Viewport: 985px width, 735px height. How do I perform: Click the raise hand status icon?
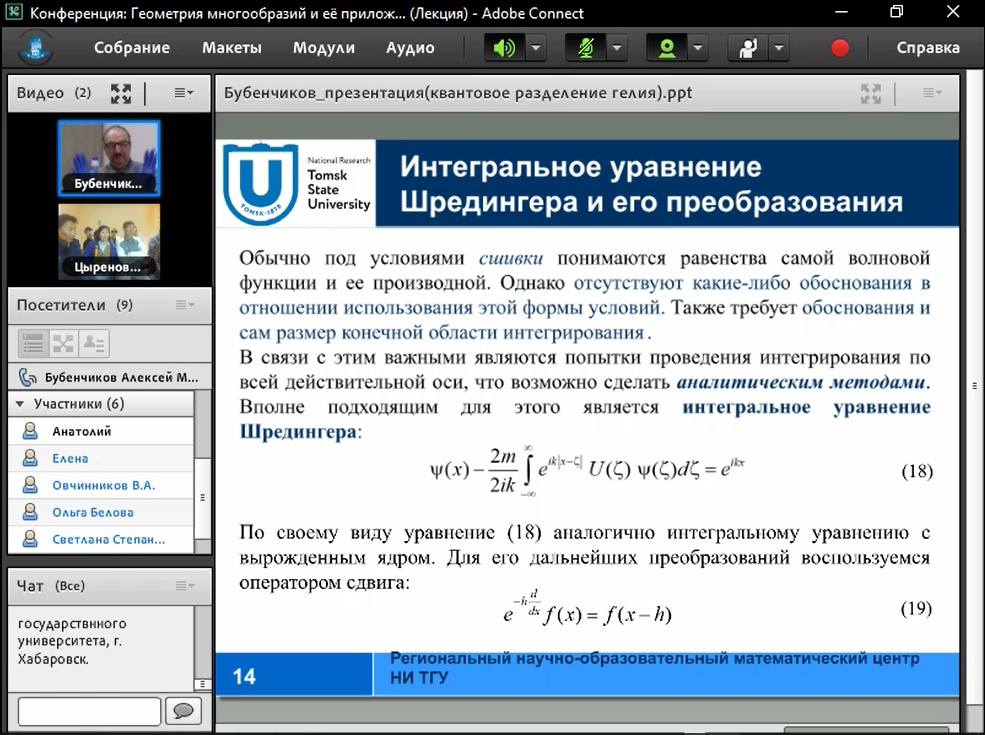[746, 48]
